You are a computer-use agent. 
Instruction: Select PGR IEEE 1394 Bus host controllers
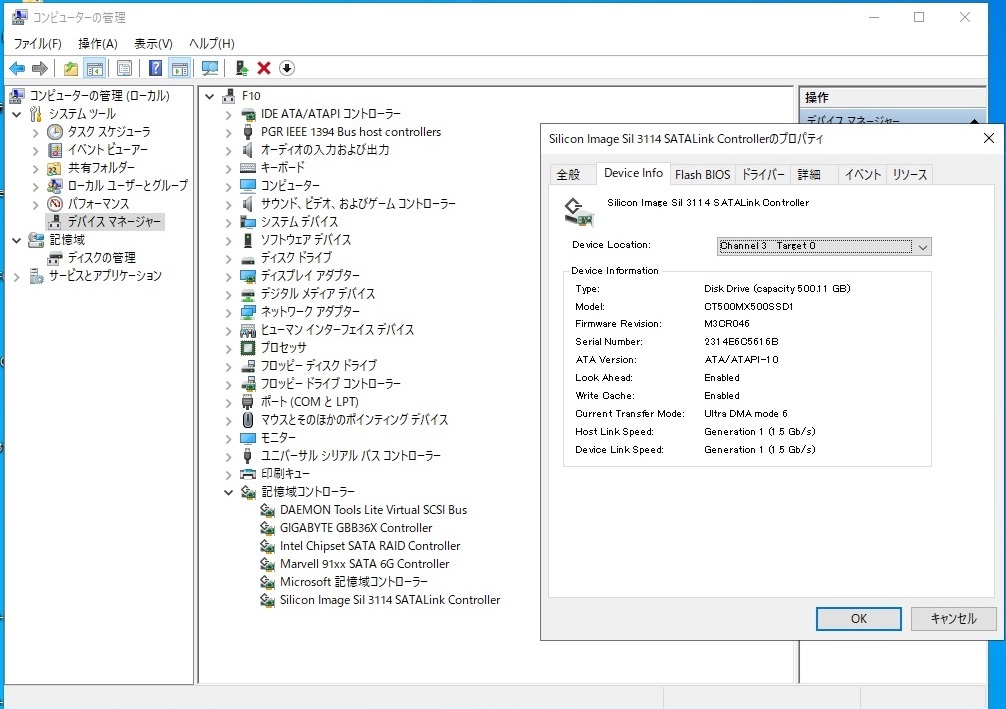(x=350, y=132)
